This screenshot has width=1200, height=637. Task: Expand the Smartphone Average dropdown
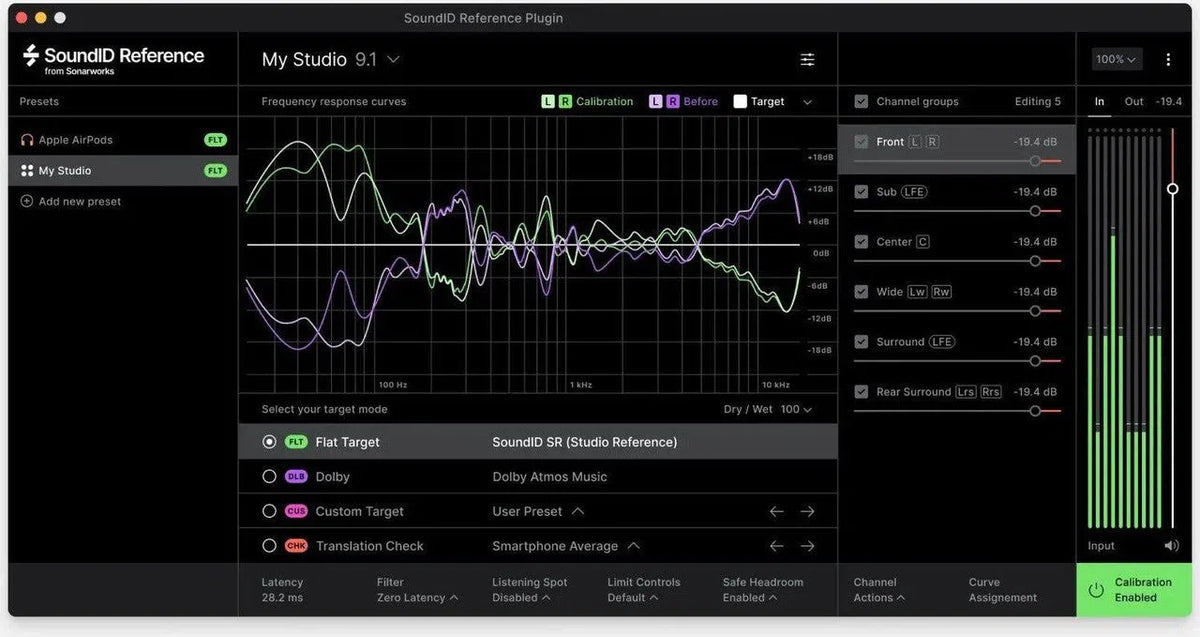635,545
